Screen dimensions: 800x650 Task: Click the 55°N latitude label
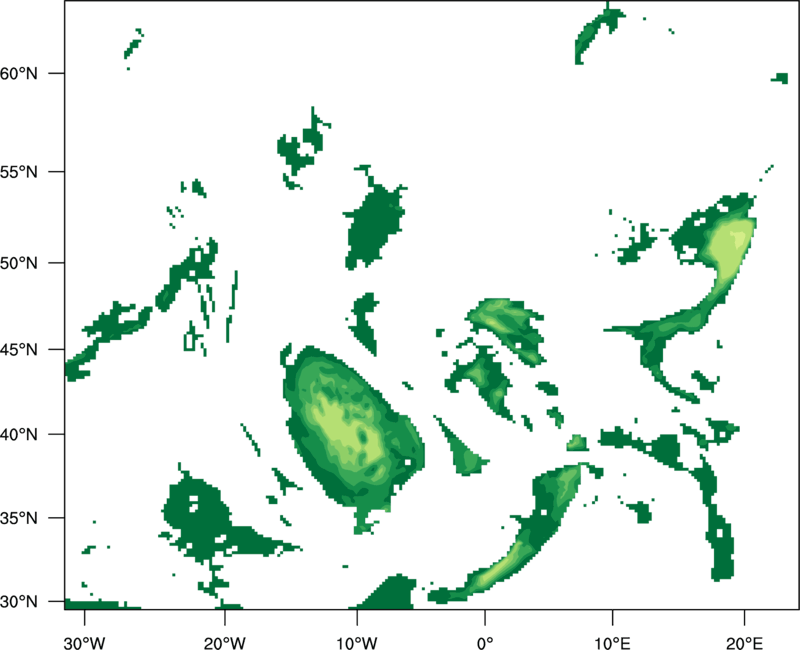click(19, 172)
